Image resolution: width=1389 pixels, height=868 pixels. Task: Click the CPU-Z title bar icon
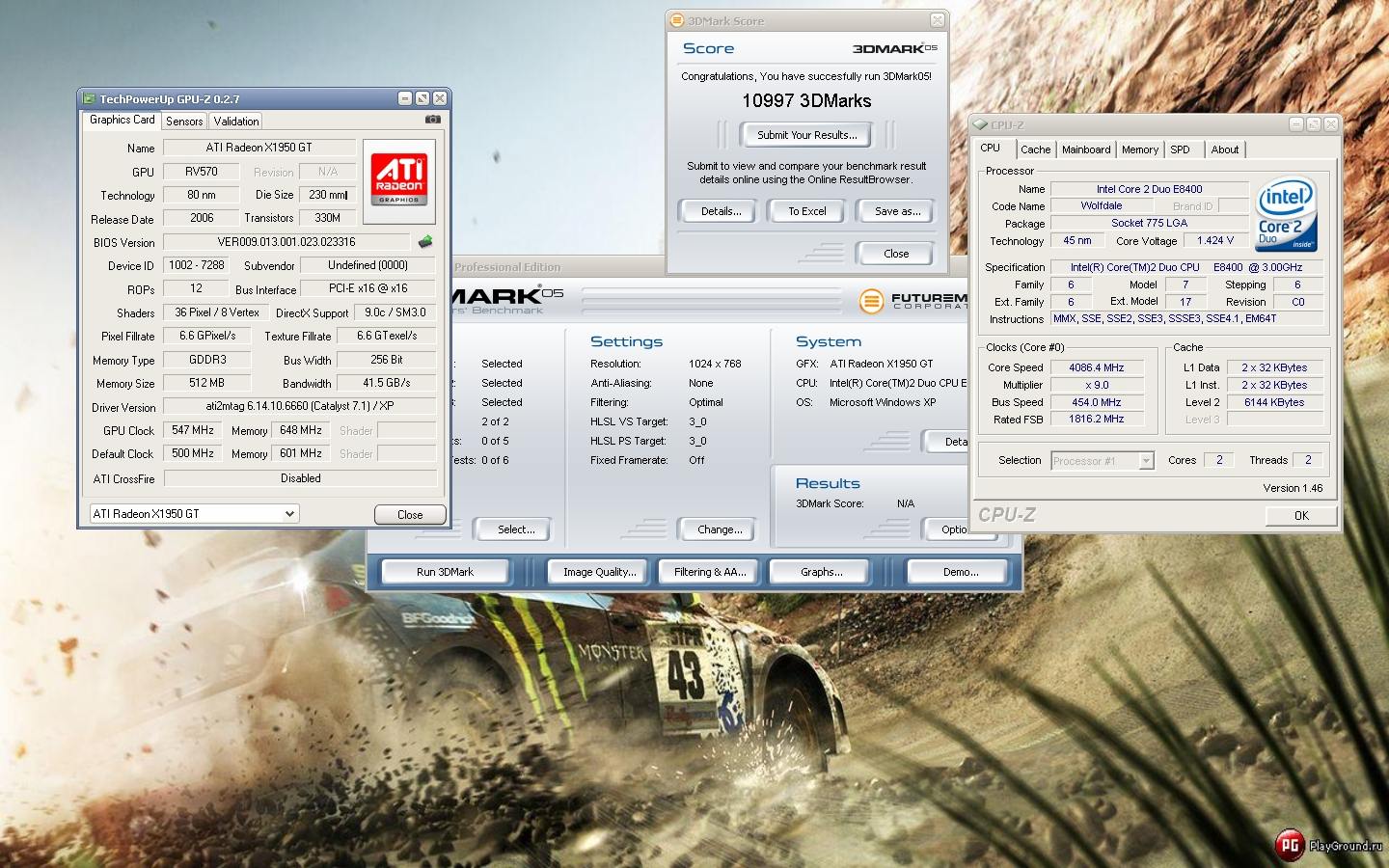tap(981, 124)
